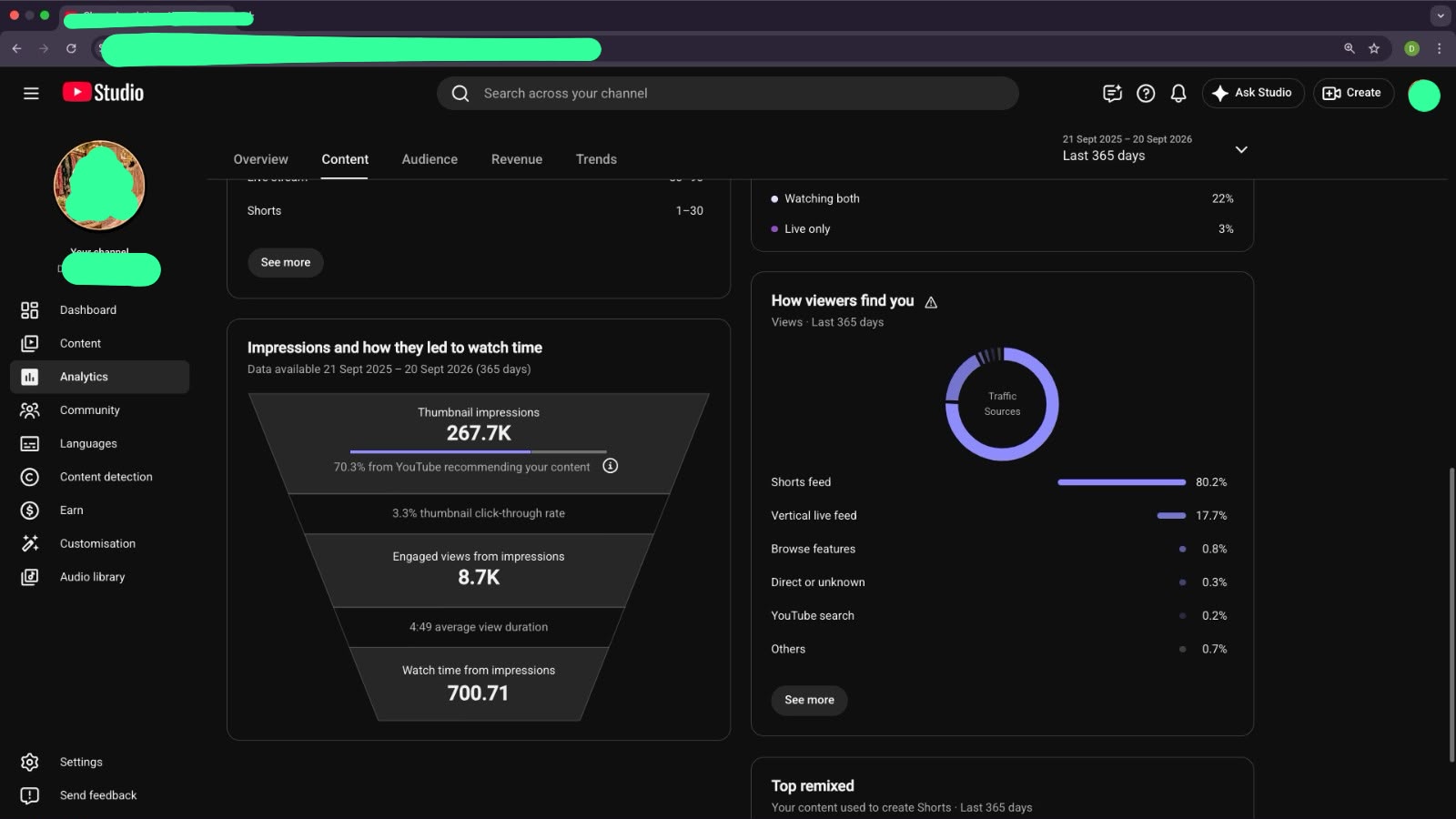
Task: Click the Create button
Action: point(1352,93)
